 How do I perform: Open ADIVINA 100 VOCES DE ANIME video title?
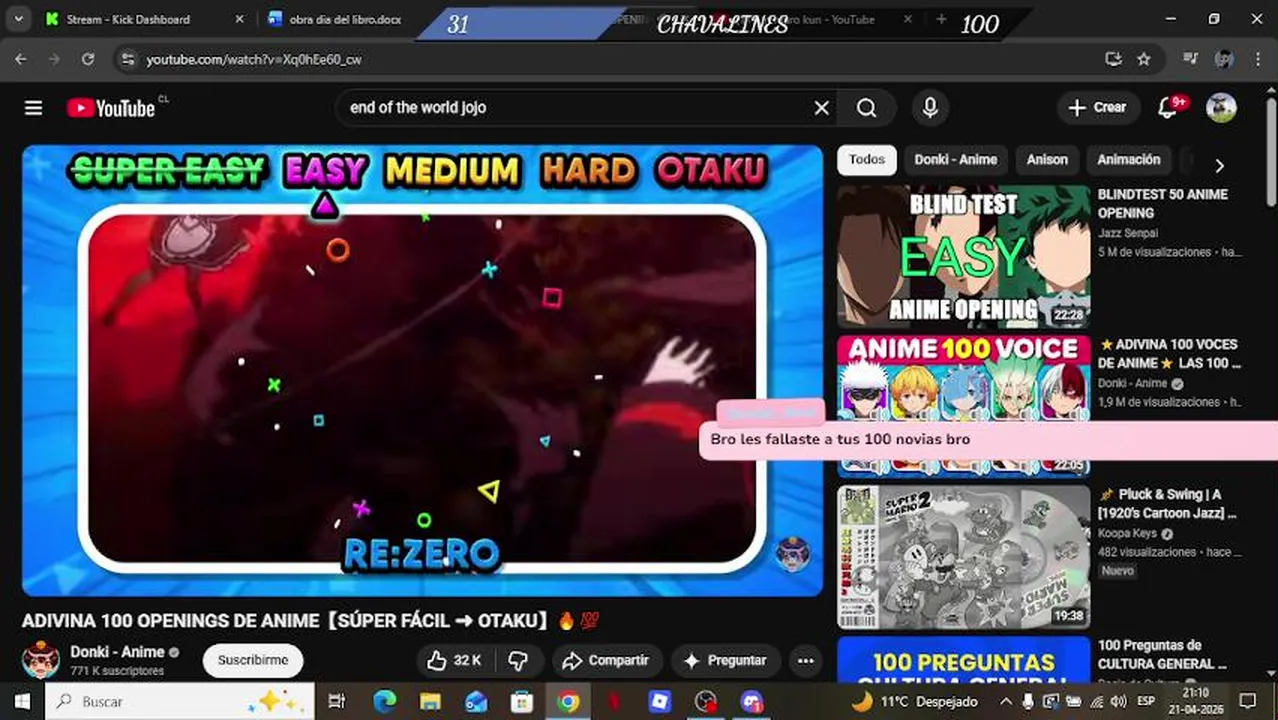pos(1169,353)
